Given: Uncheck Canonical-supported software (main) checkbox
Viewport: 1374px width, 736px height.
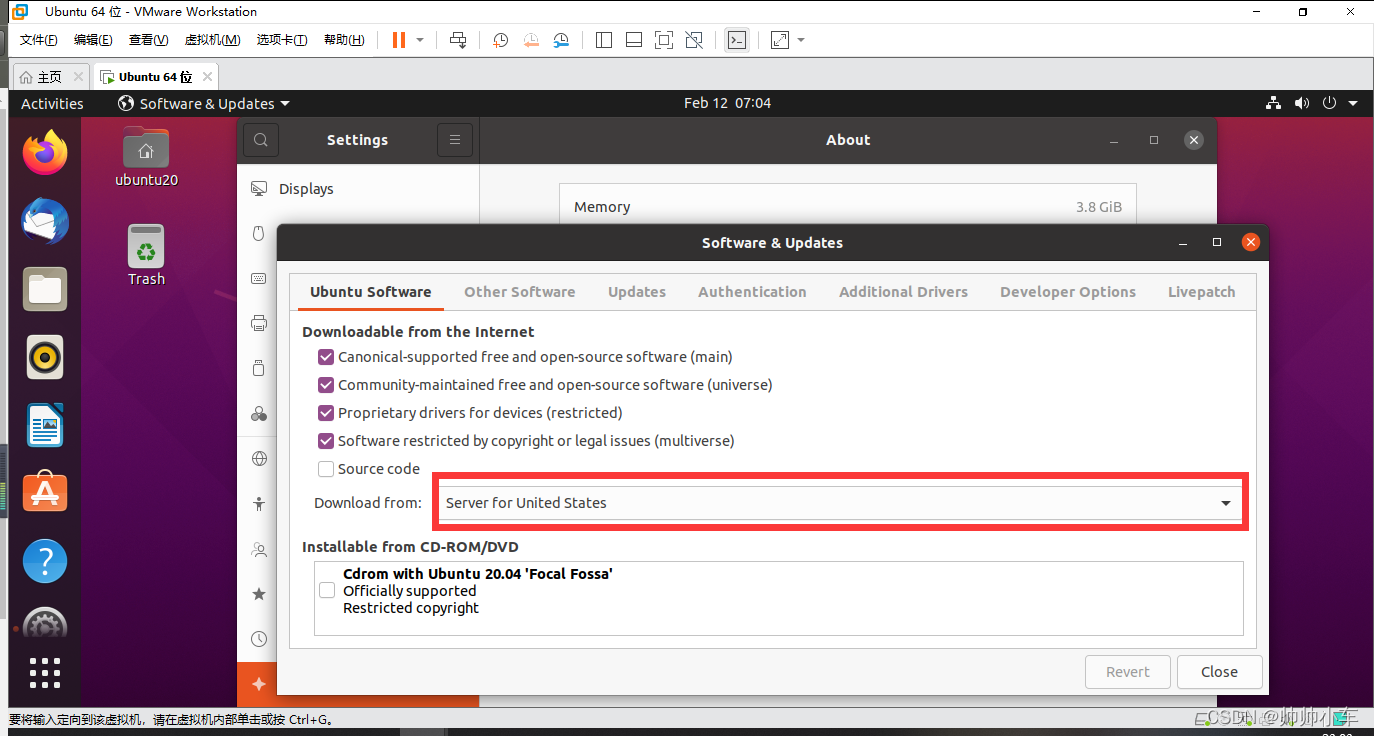Looking at the screenshot, I should 326,357.
